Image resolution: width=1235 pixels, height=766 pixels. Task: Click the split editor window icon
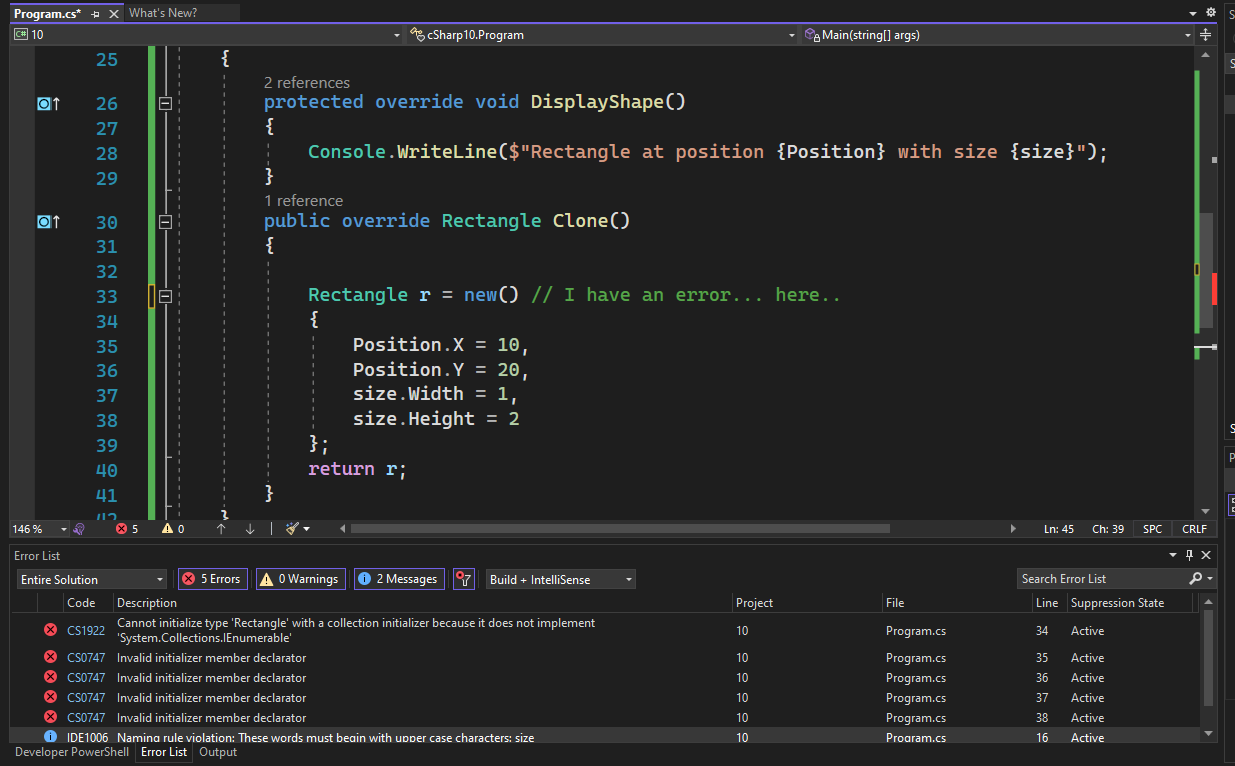[1203, 35]
